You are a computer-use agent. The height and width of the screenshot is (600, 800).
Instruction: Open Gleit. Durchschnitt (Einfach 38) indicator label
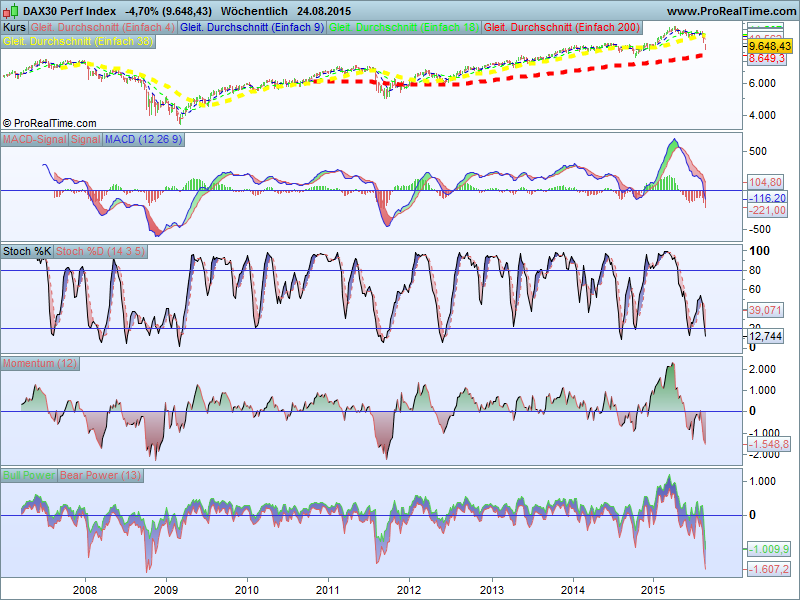pos(78,42)
